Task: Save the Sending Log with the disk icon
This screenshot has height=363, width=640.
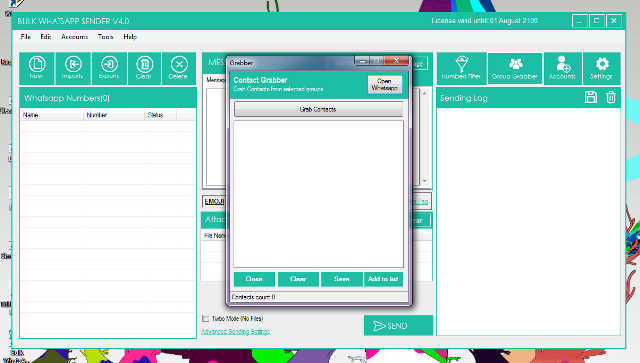Action: point(591,97)
